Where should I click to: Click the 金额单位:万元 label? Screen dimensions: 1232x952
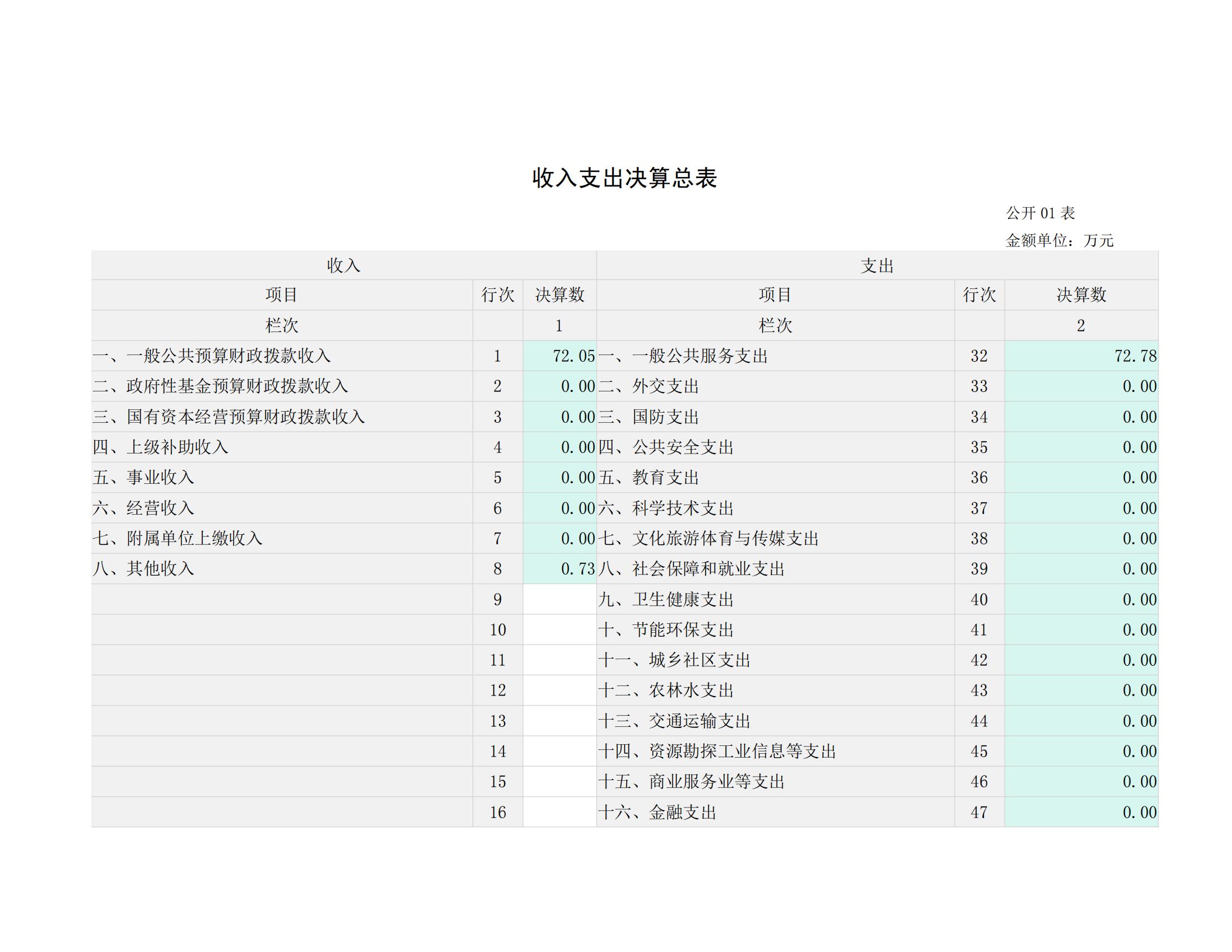tap(1060, 241)
